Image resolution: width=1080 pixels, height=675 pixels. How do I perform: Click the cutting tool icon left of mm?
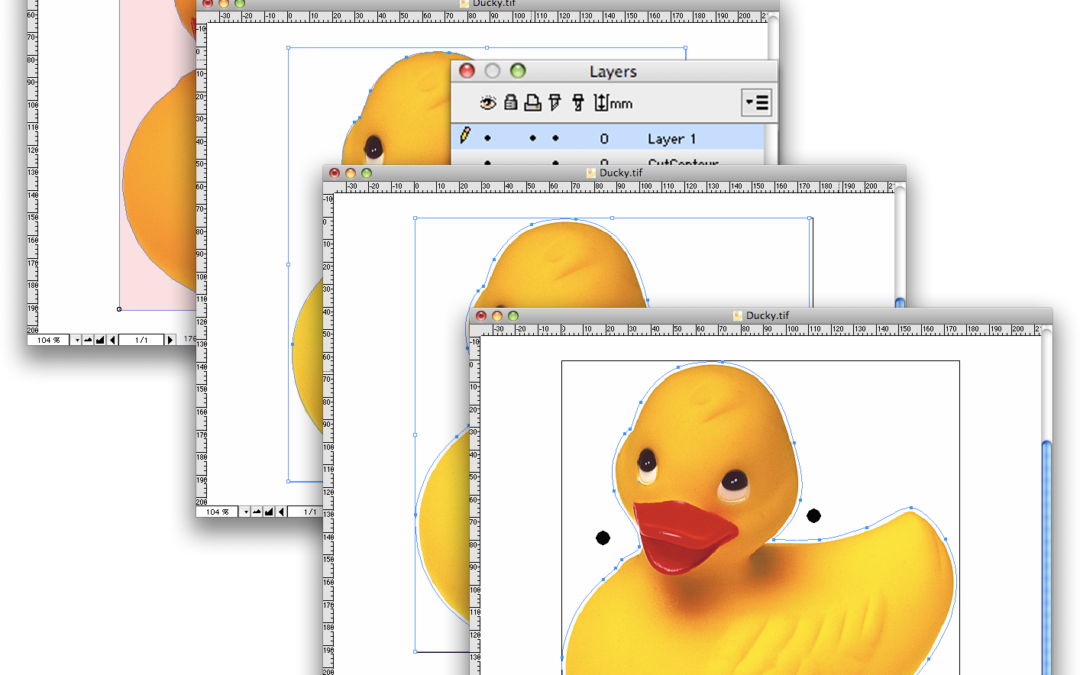tap(577, 102)
